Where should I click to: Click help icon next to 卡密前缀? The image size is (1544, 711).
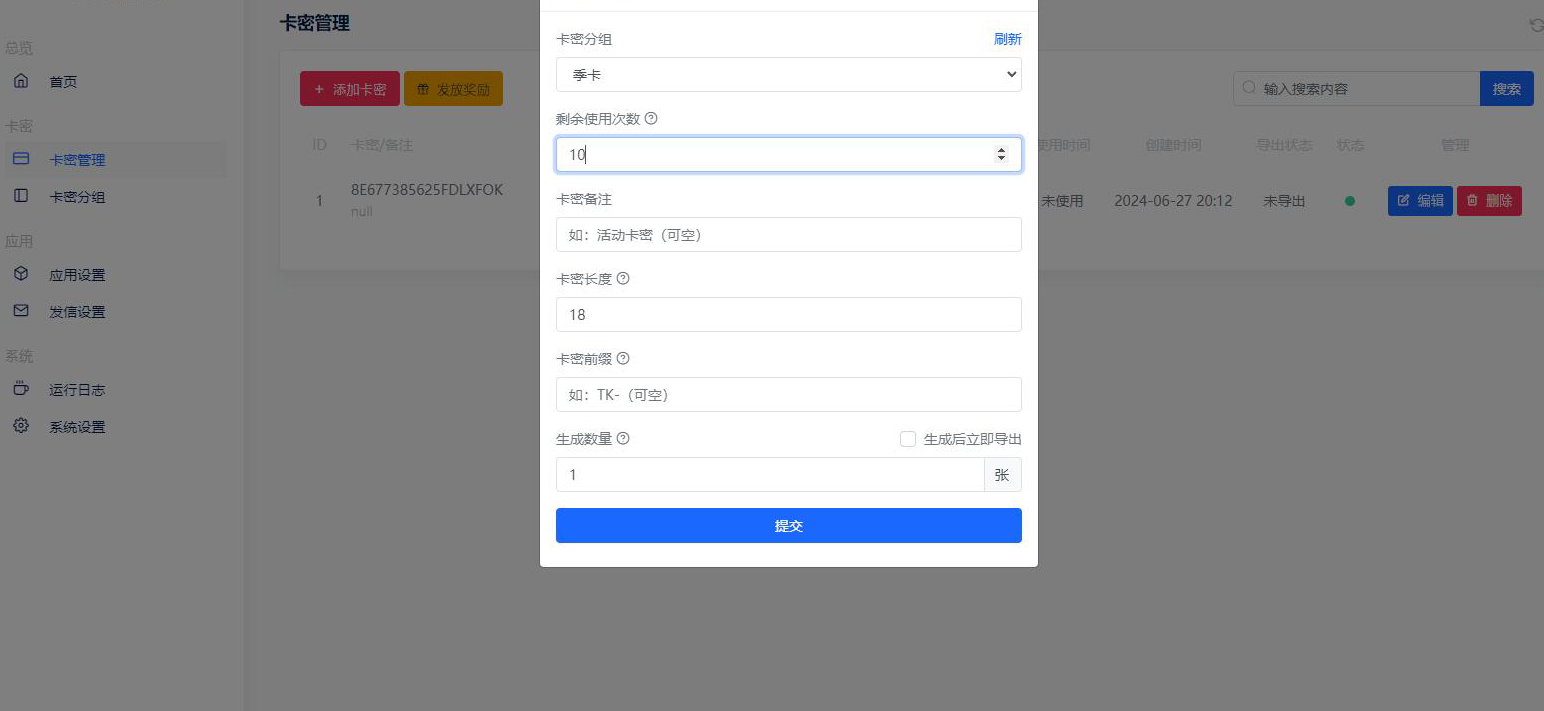[623, 358]
